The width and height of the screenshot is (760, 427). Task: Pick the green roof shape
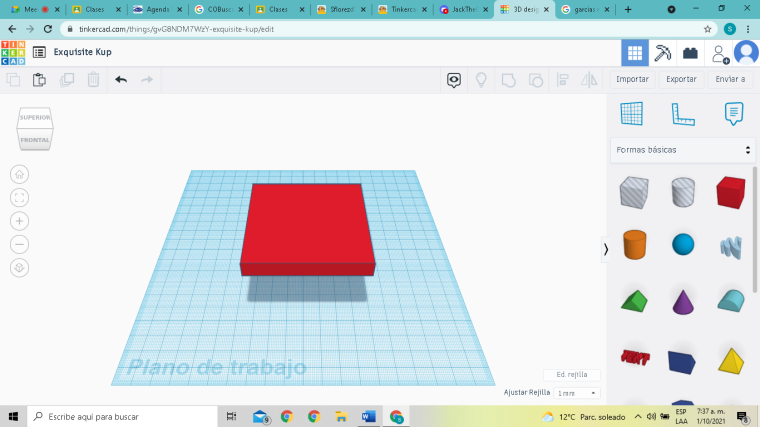(x=634, y=301)
